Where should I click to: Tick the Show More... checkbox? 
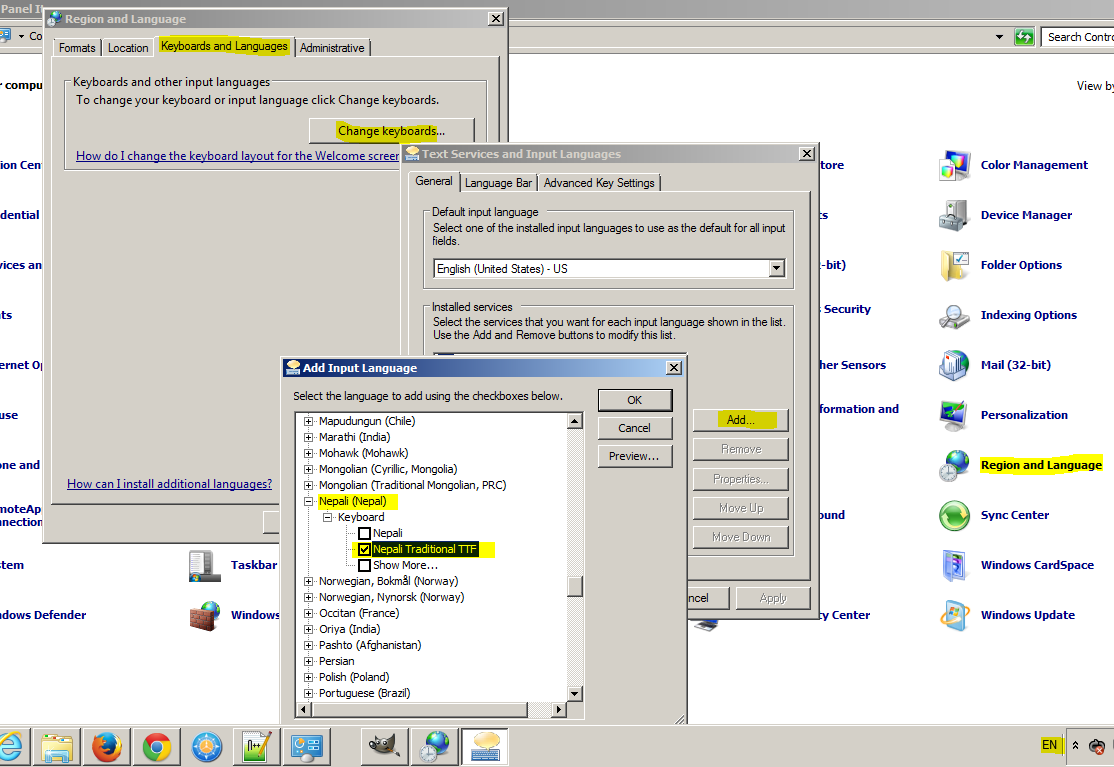pyautogui.click(x=364, y=565)
